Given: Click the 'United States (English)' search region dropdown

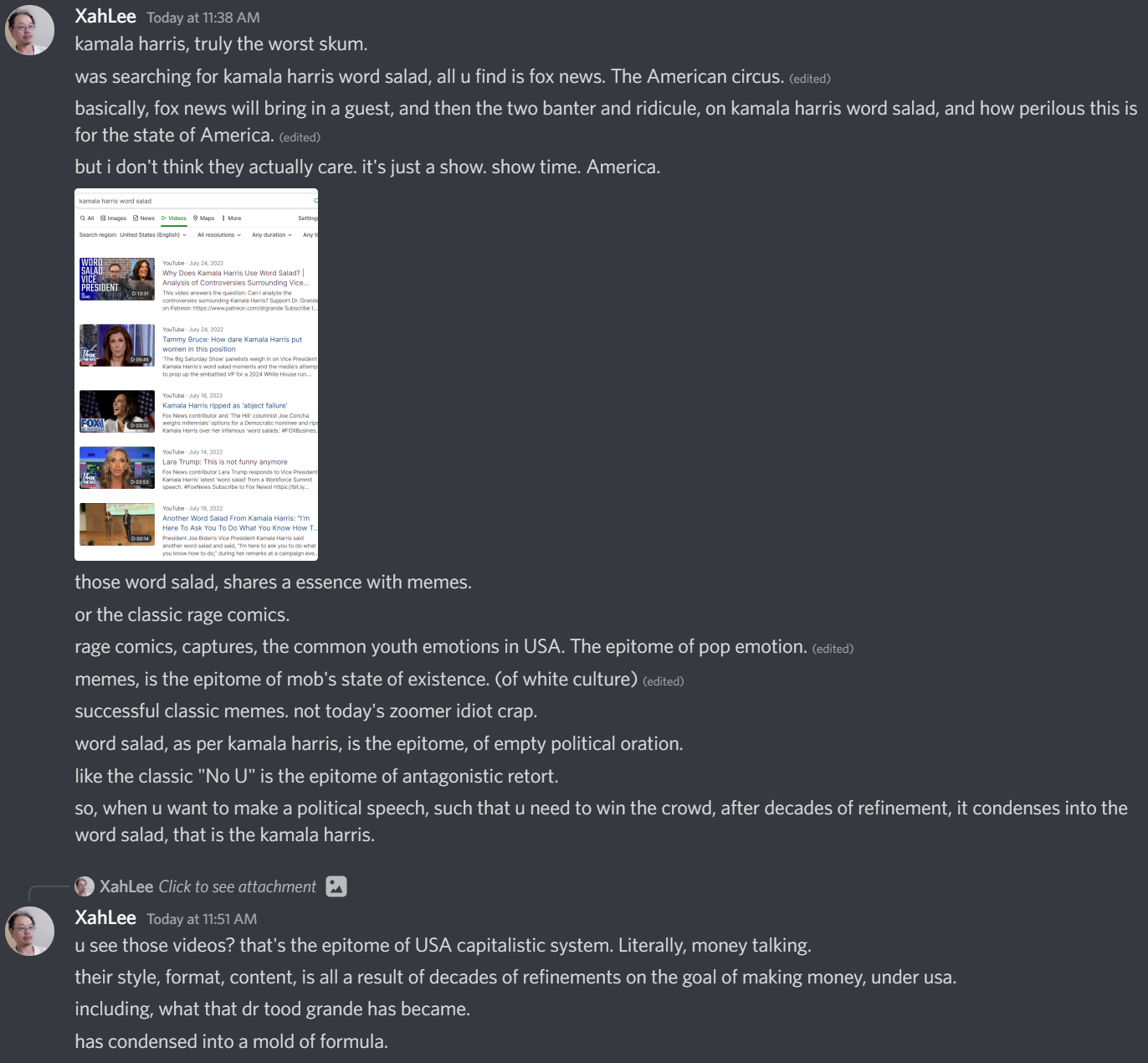Looking at the screenshot, I should coord(153,235).
